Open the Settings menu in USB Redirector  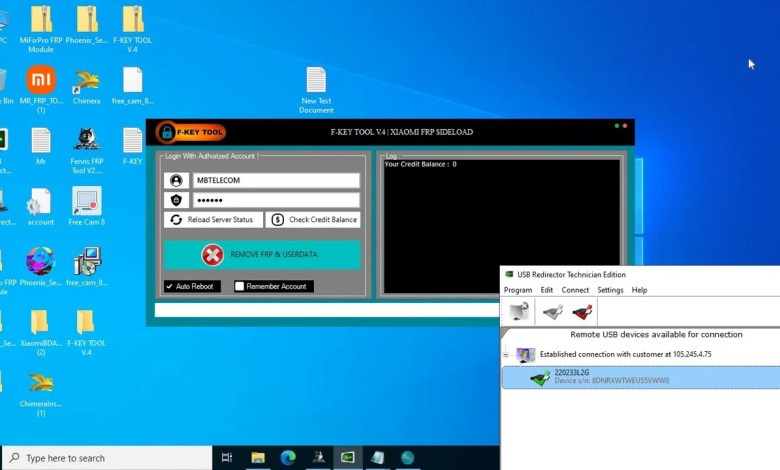(610, 290)
